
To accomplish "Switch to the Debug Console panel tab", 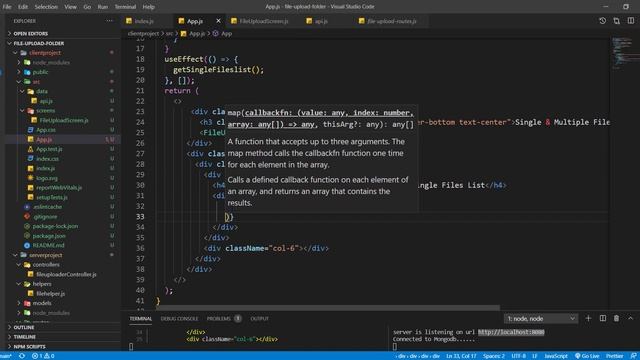I will (179, 319).
